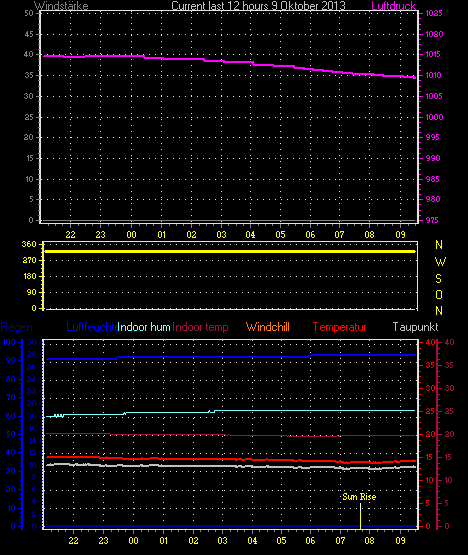
Task: Select the 360 wind direction axis value
Action: coord(29,244)
